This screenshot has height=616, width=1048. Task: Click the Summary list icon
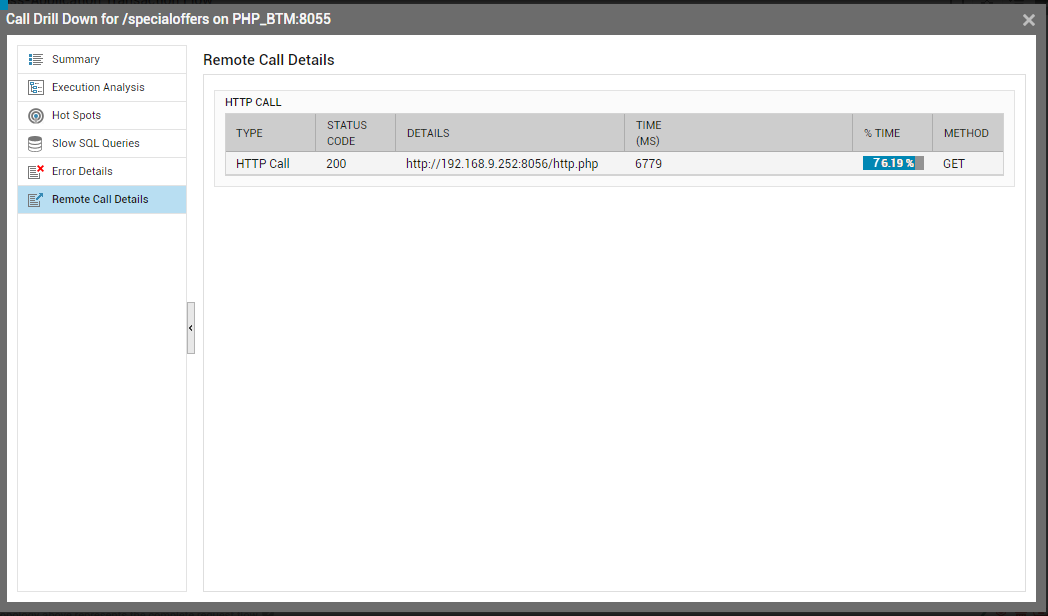[x=35, y=59]
